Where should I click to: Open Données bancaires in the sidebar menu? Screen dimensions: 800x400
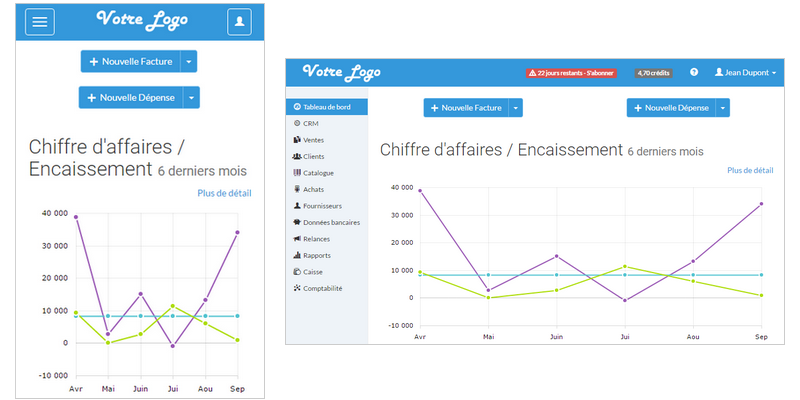(331, 222)
